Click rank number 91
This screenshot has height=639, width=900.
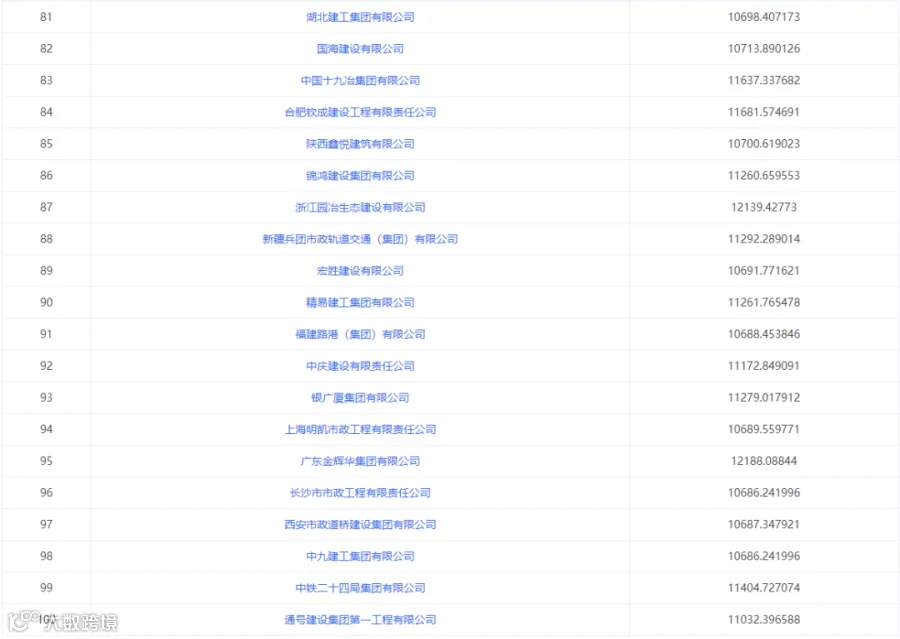[x=46, y=334]
